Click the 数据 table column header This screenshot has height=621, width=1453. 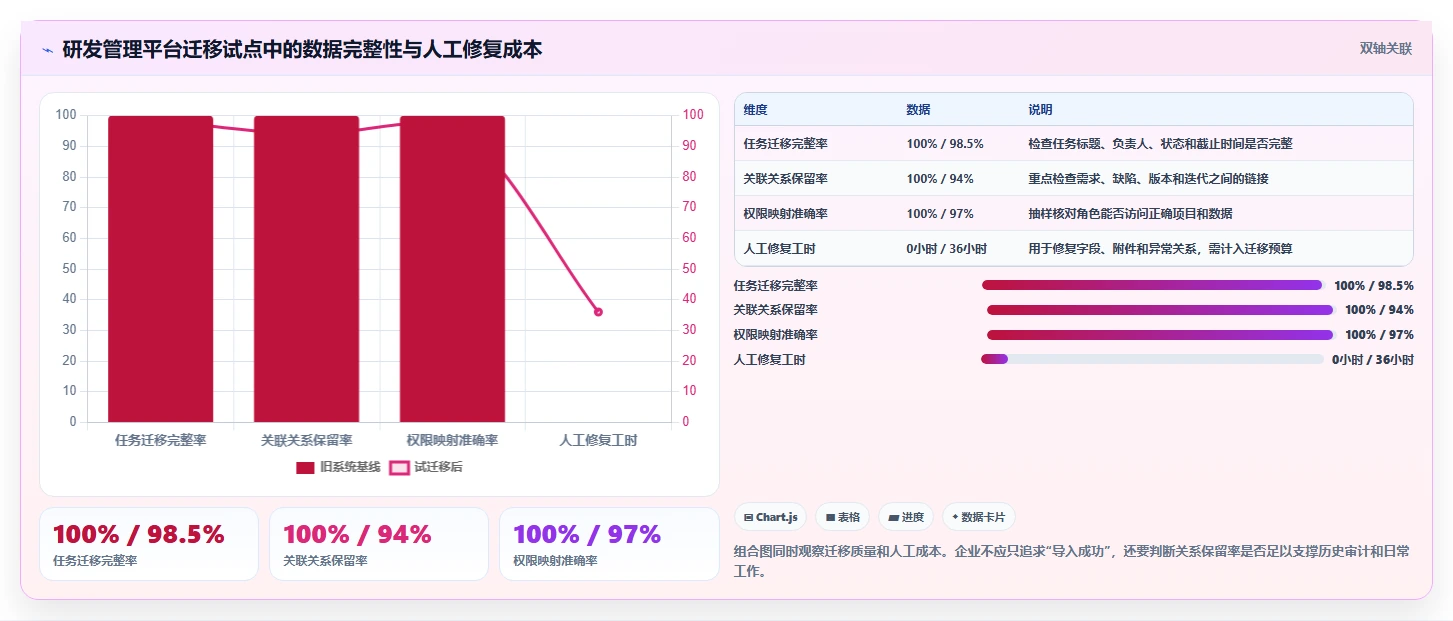point(918,109)
